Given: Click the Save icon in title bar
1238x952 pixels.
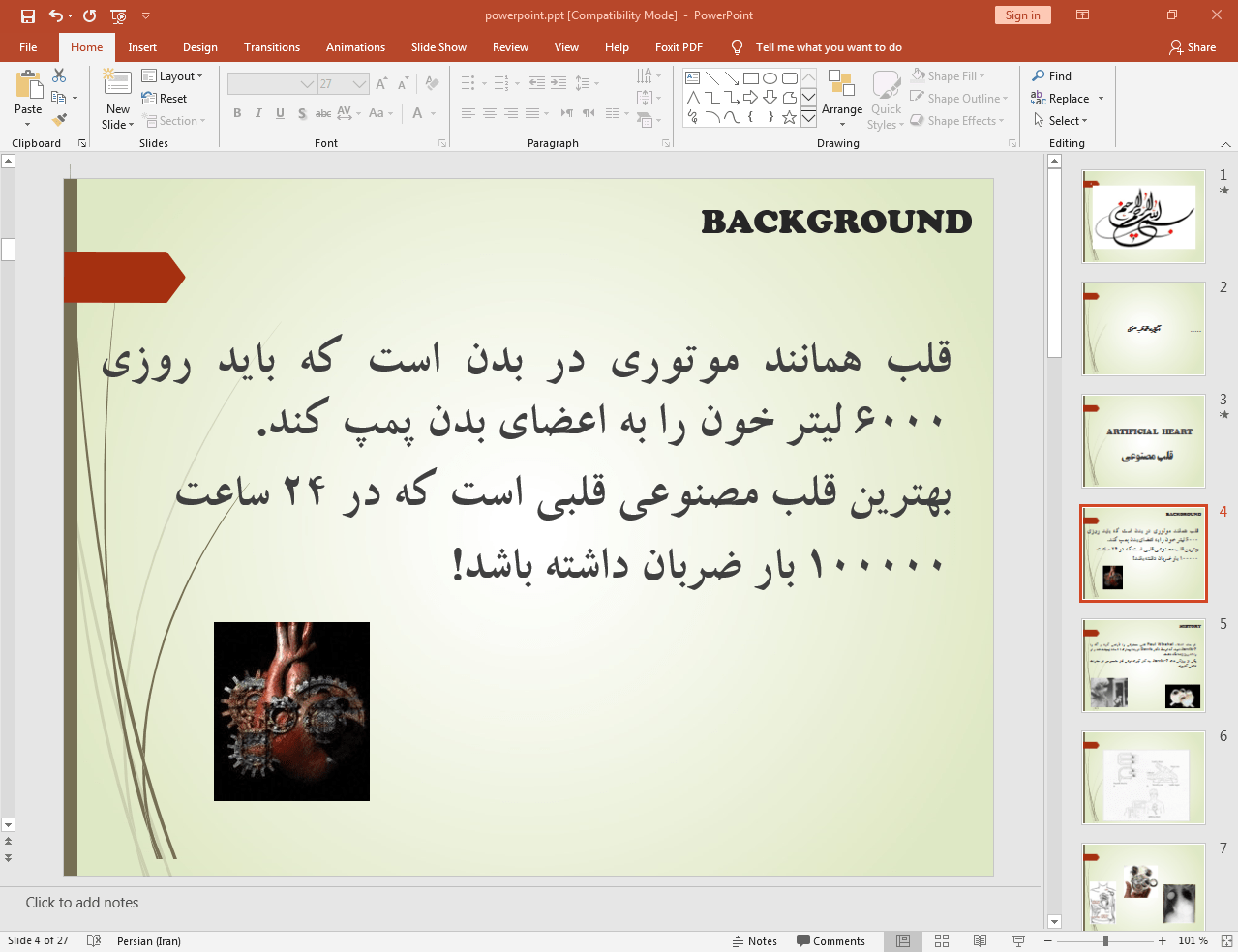Looking at the screenshot, I should [x=28, y=15].
